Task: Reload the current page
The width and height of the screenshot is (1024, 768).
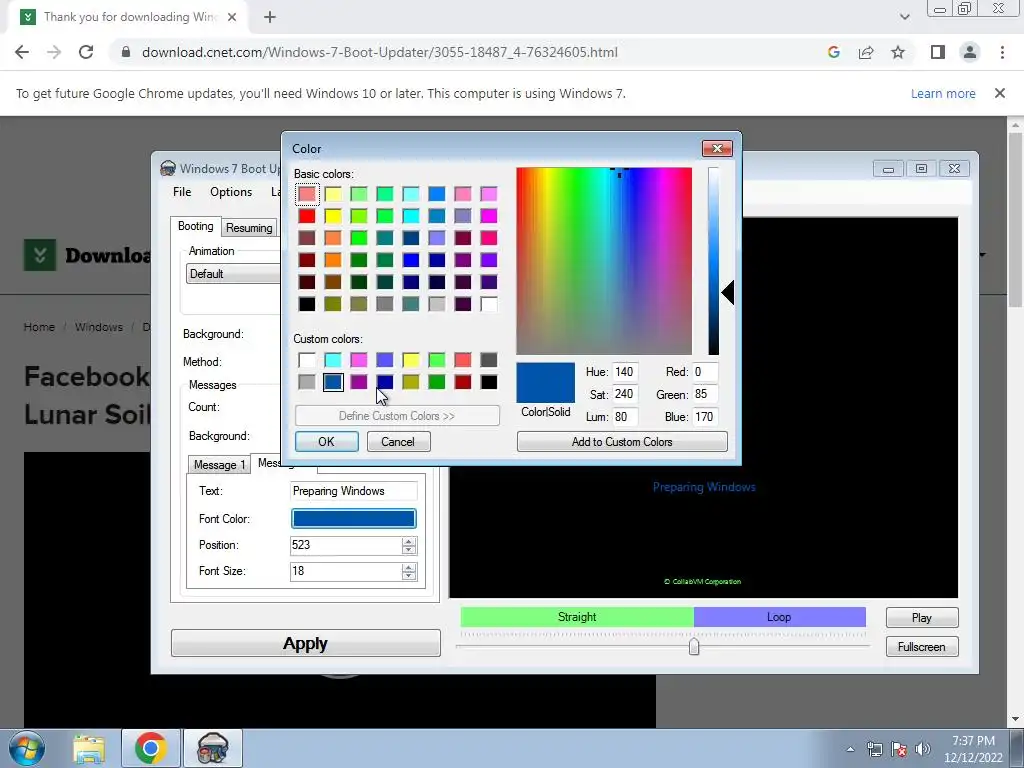Action: (86, 52)
